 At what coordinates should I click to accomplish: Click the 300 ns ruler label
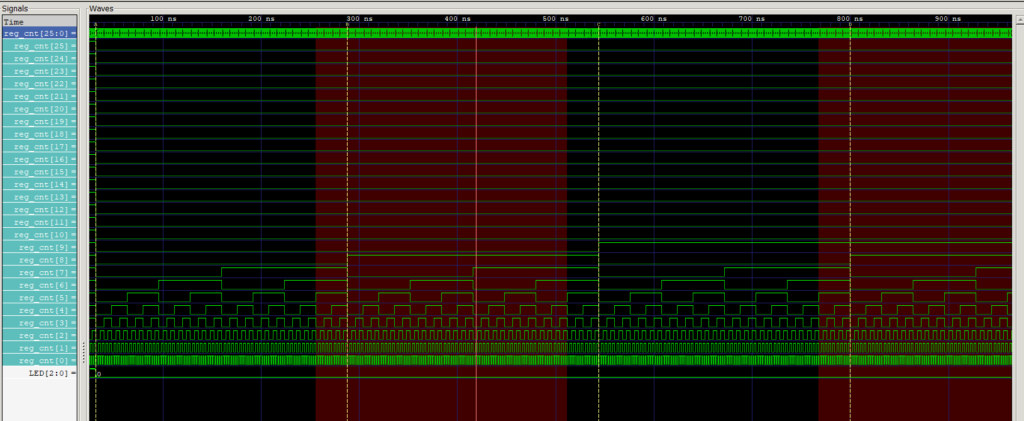pos(359,19)
